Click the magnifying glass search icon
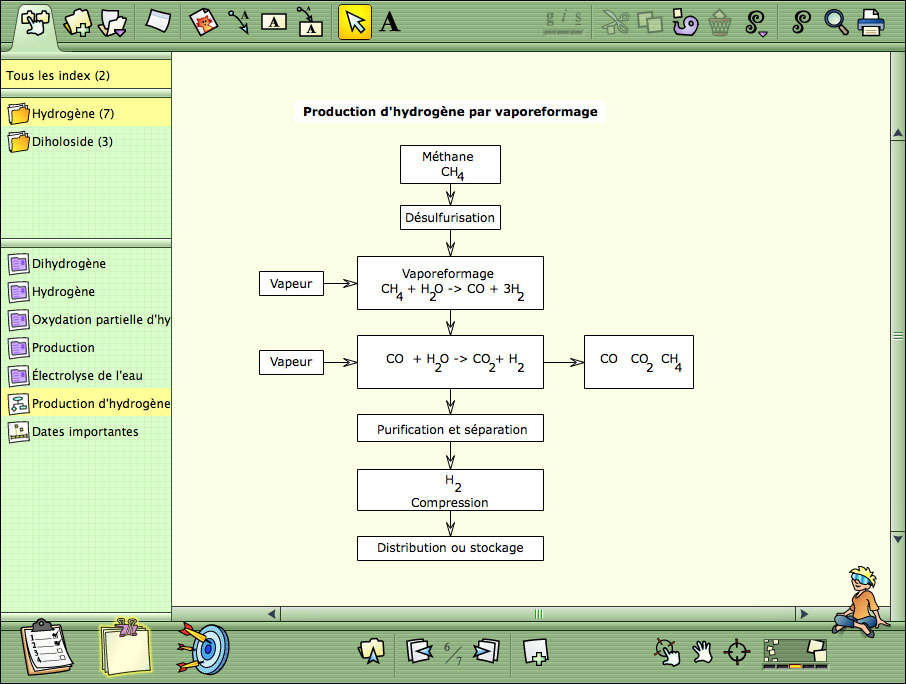The height and width of the screenshot is (684, 906). [836, 23]
